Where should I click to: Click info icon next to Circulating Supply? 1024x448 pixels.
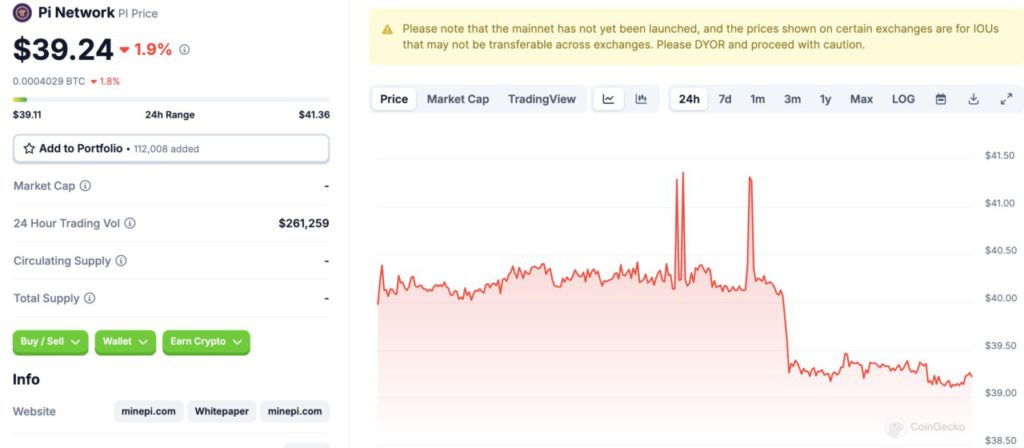[x=121, y=261]
